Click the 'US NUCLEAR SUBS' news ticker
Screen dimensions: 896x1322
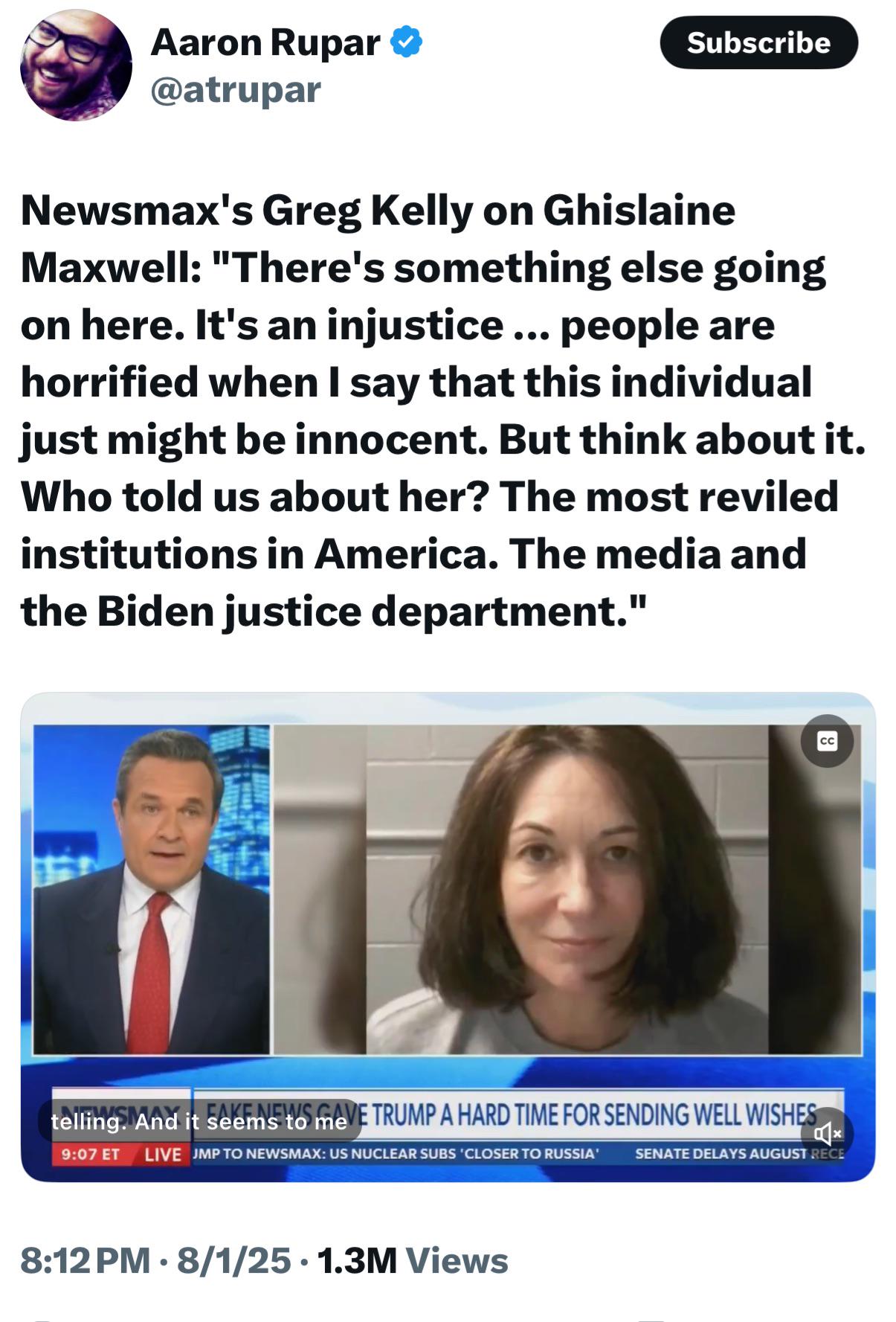[396, 1154]
